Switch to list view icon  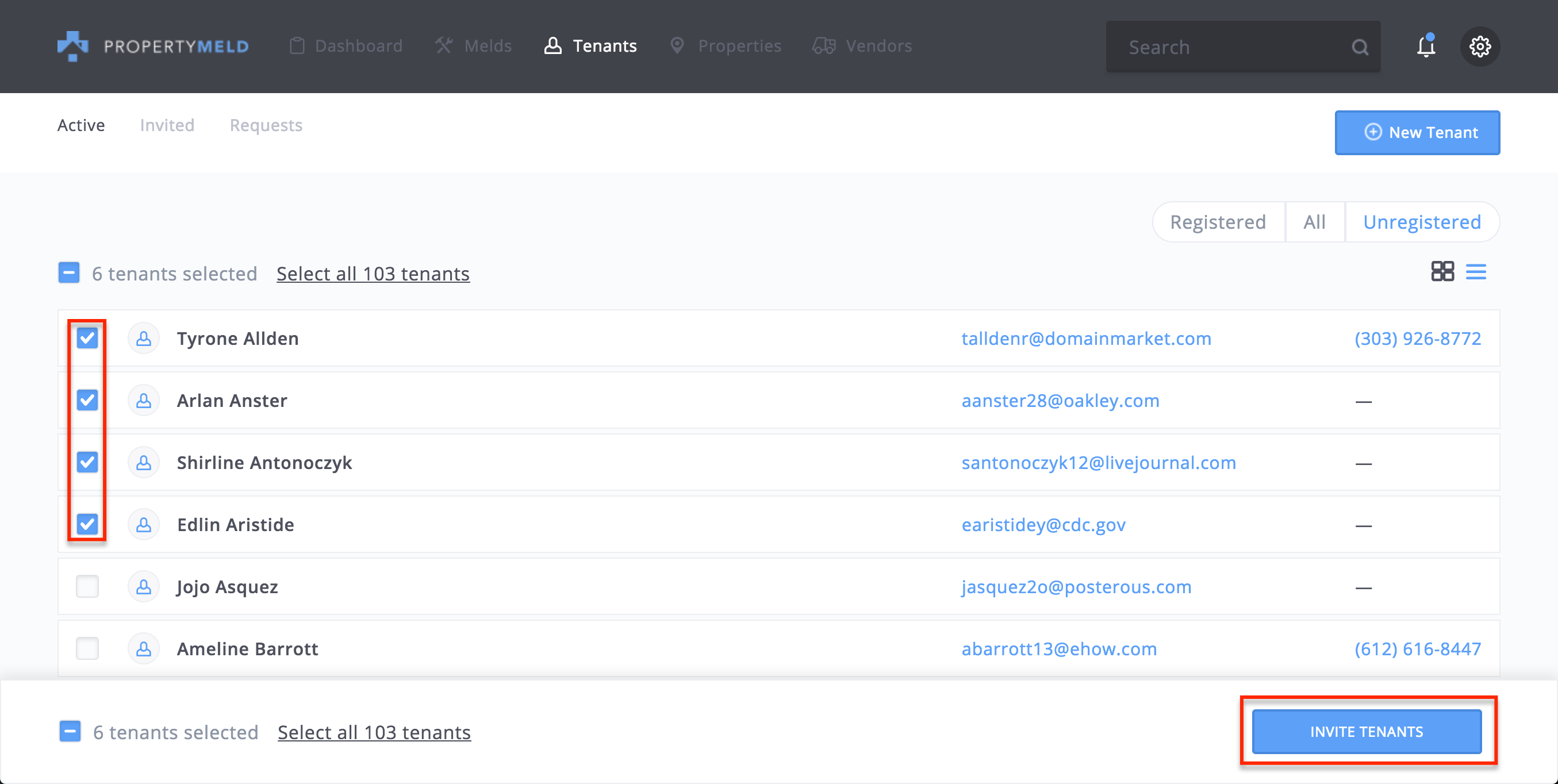(x=1476, y=271)
